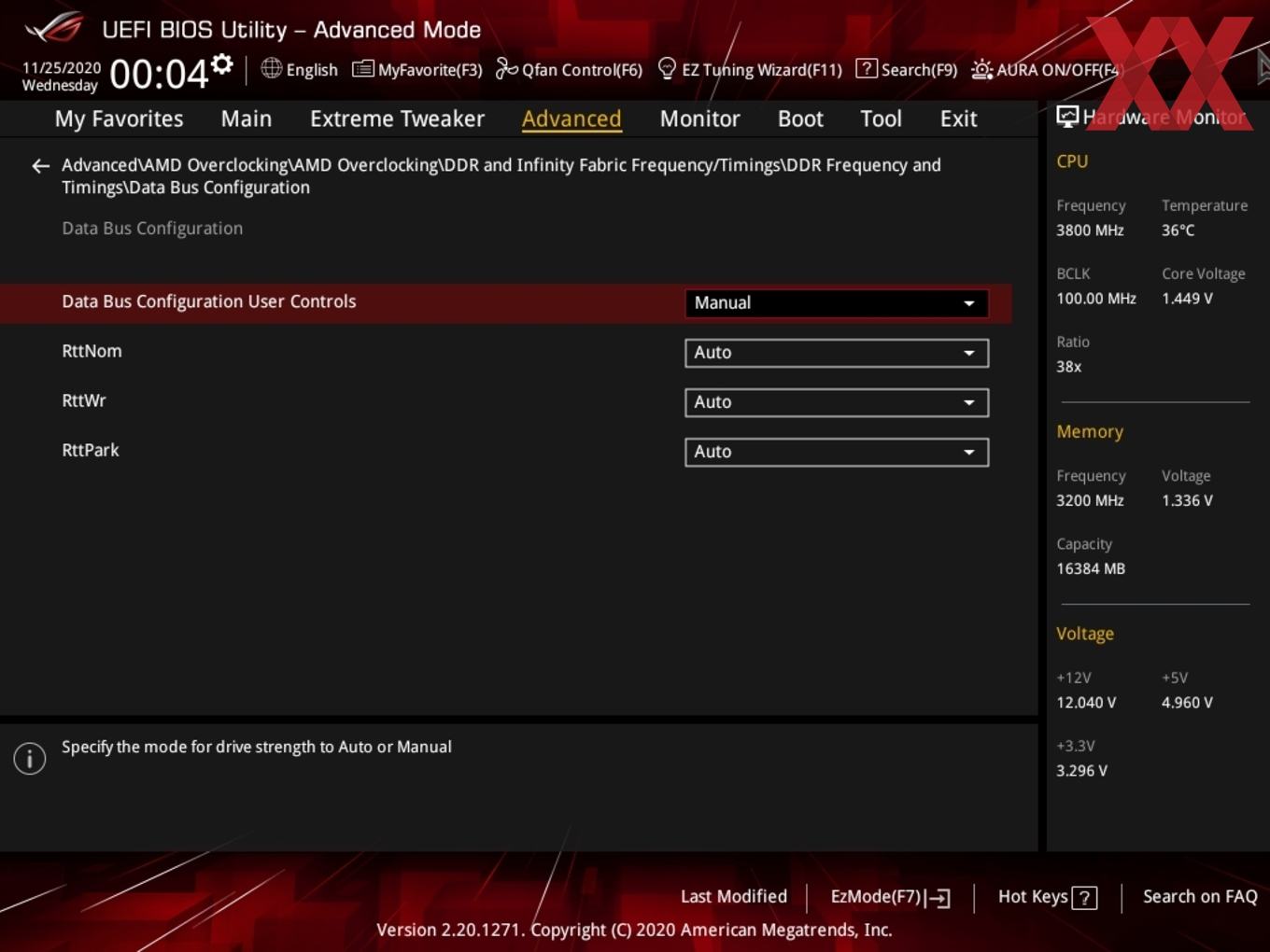The height and width of the screenshot is (952, 1270).
Task: Expand the RttPark Auto dropdown
Action: point(837,452)
